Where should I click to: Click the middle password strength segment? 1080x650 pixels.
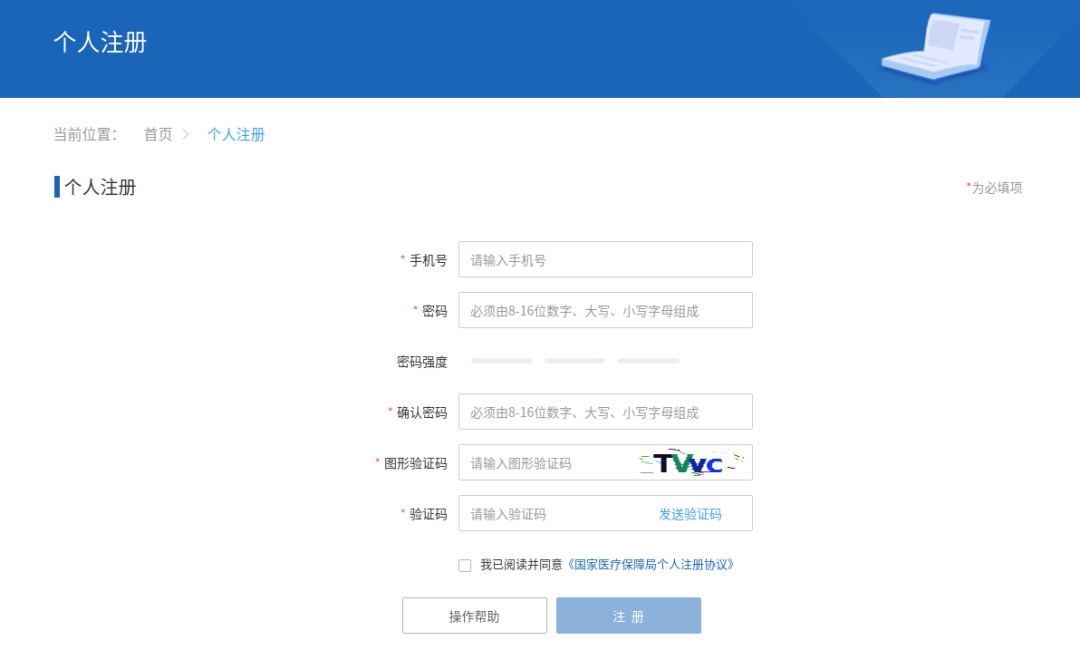pos(574,360)
